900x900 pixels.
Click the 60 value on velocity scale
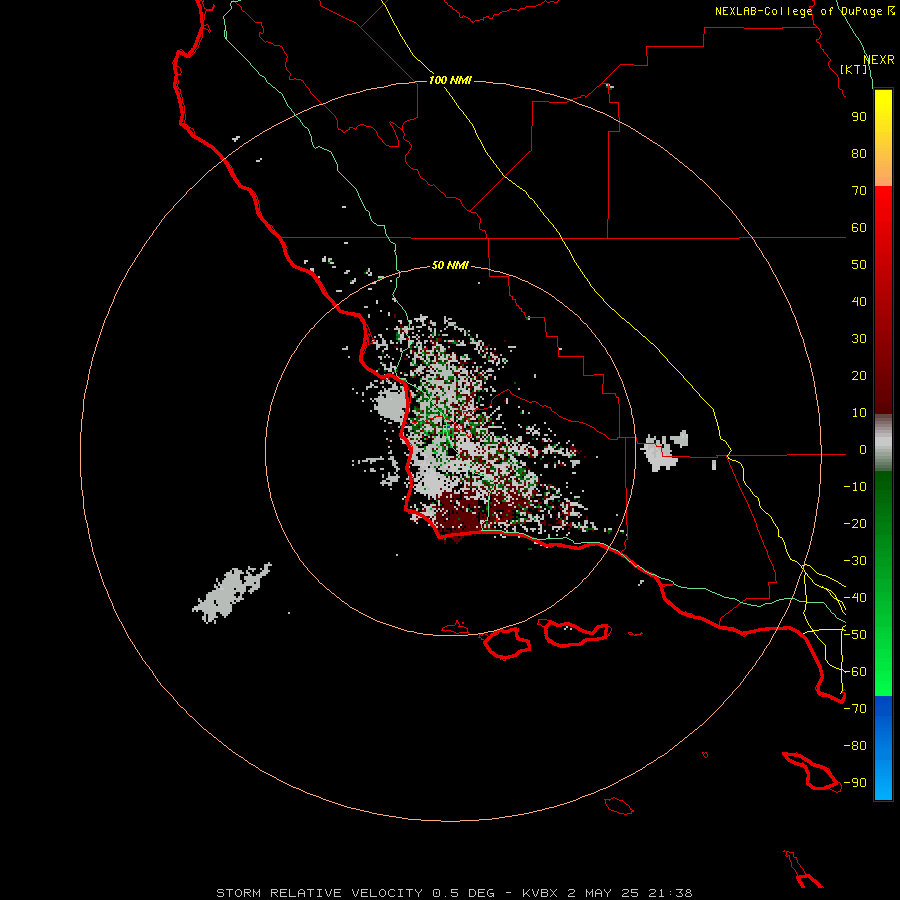click(859, 227)
